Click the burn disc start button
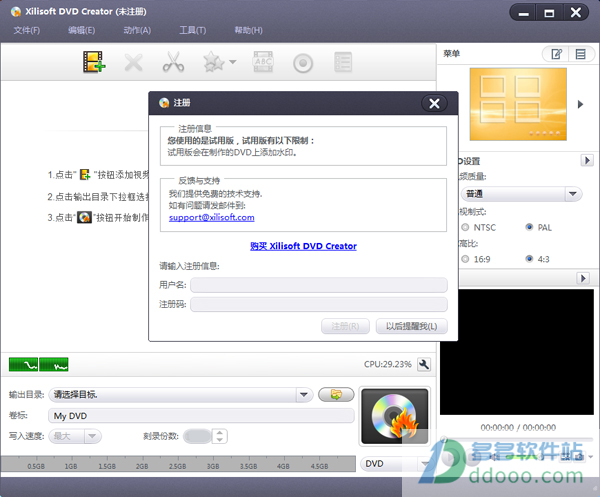 coord(395,417)
